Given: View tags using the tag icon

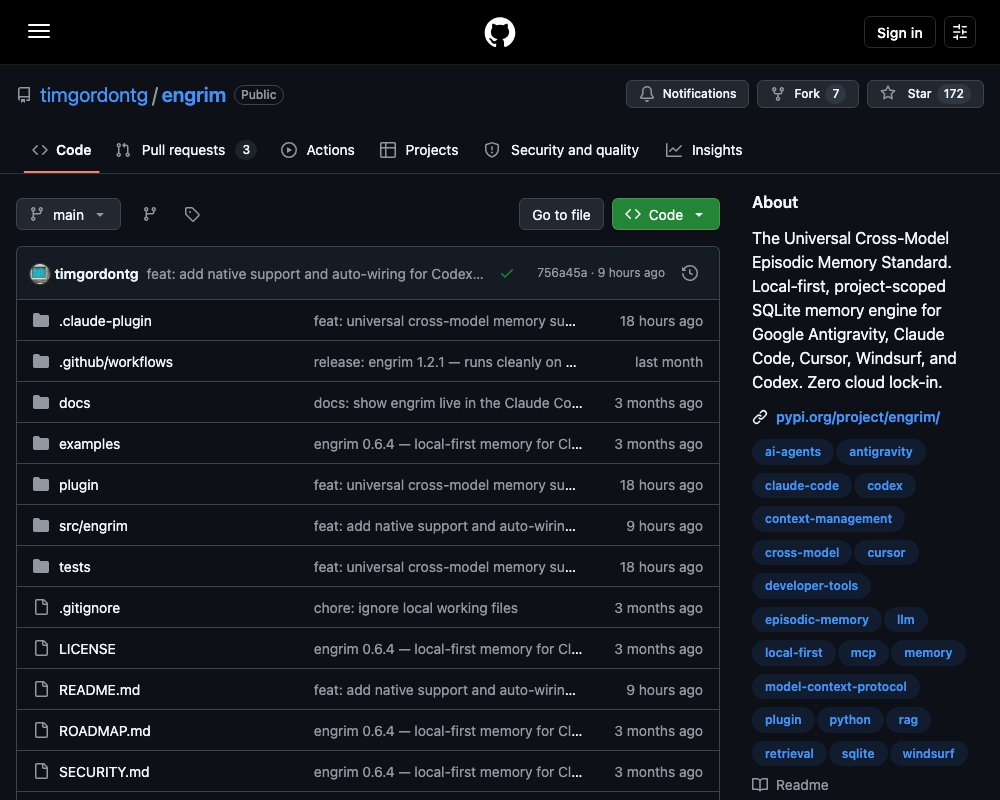Looking at the screenshot, I should [192, 214].
